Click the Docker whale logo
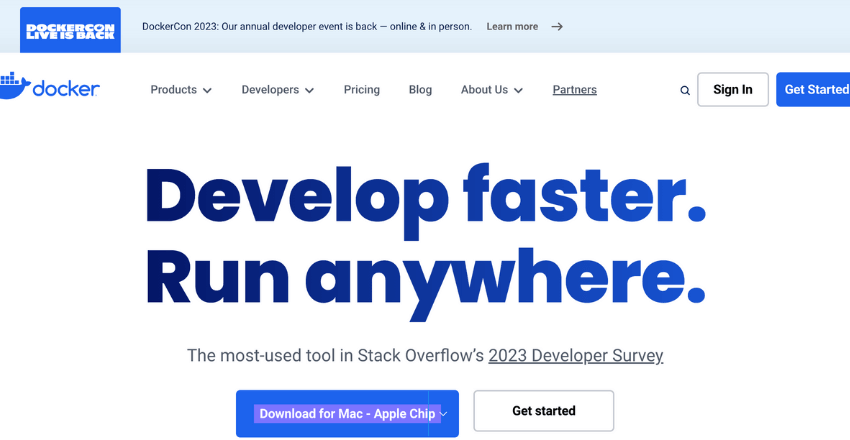Screen dimensions: 850x440 [49, 87]
